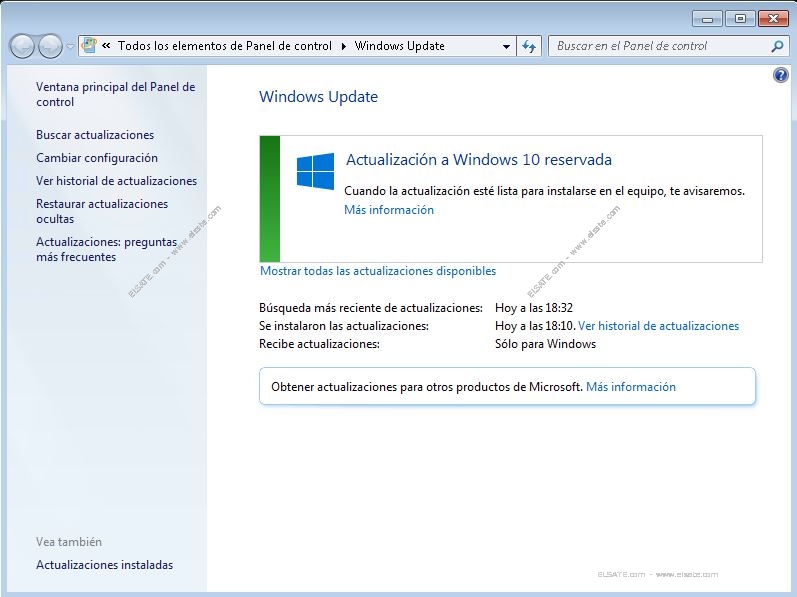Close the Windows Update window
The width and height of the screenshot is (797, 597).
point(773,19)
